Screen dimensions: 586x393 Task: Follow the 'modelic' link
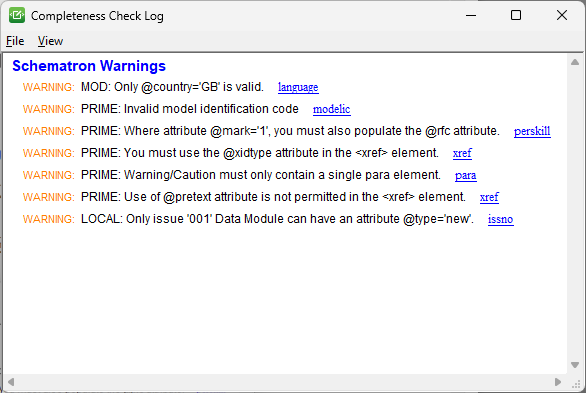331,109
